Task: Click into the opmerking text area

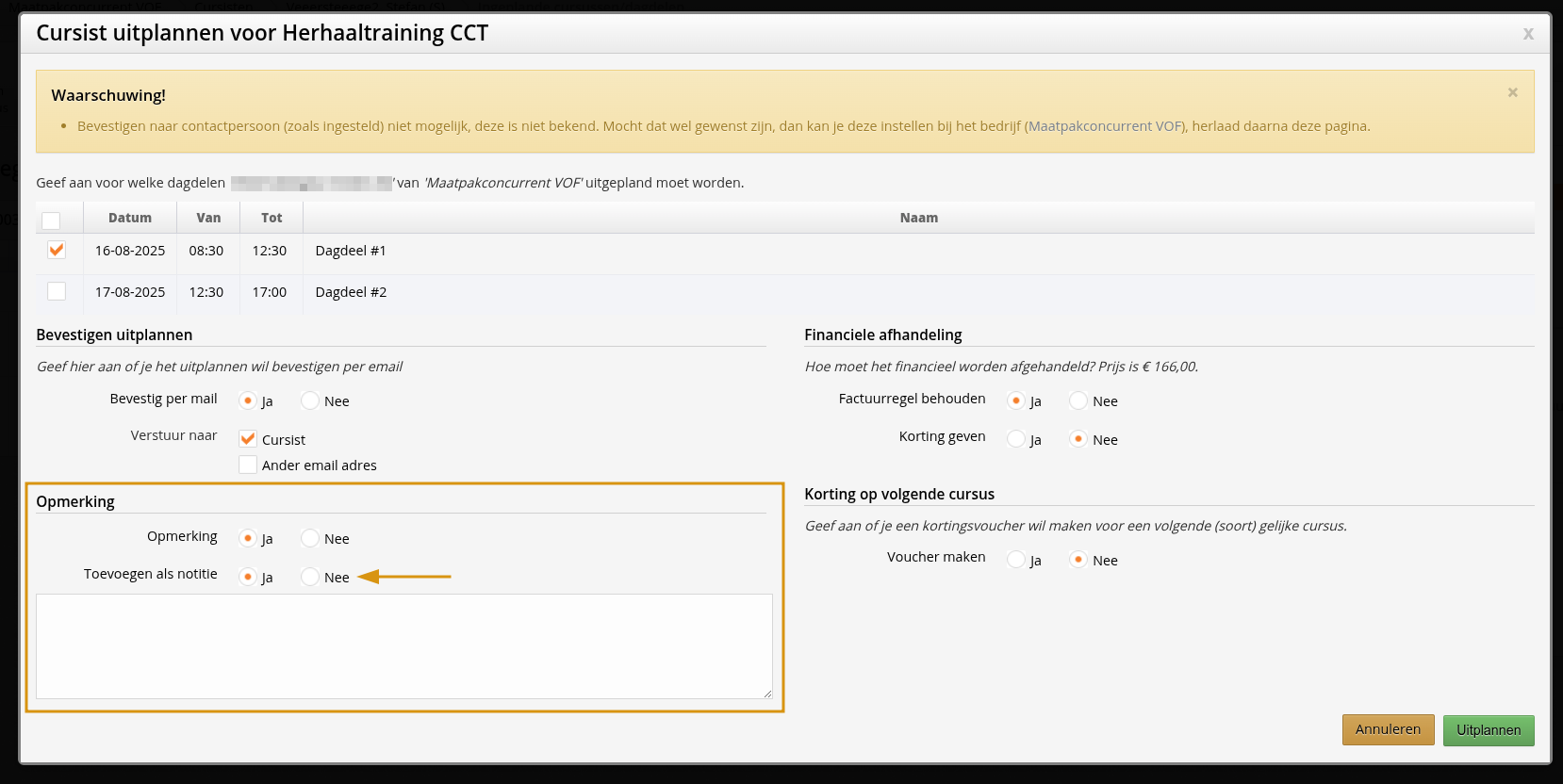Action: 403,646
